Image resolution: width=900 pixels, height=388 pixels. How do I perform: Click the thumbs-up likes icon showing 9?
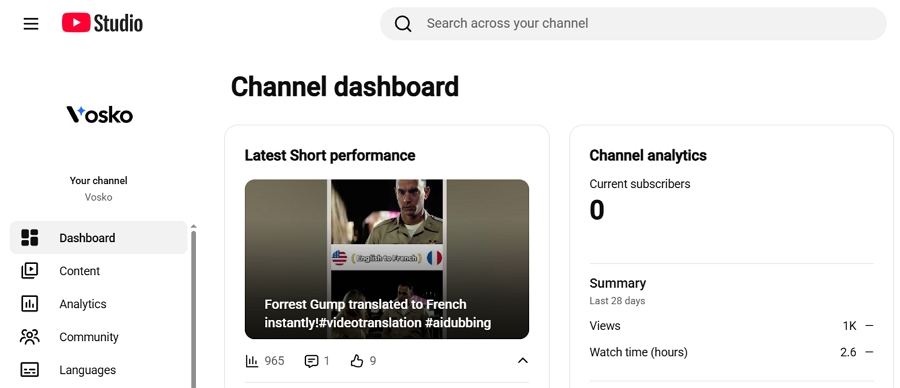[x=357, y=361]
